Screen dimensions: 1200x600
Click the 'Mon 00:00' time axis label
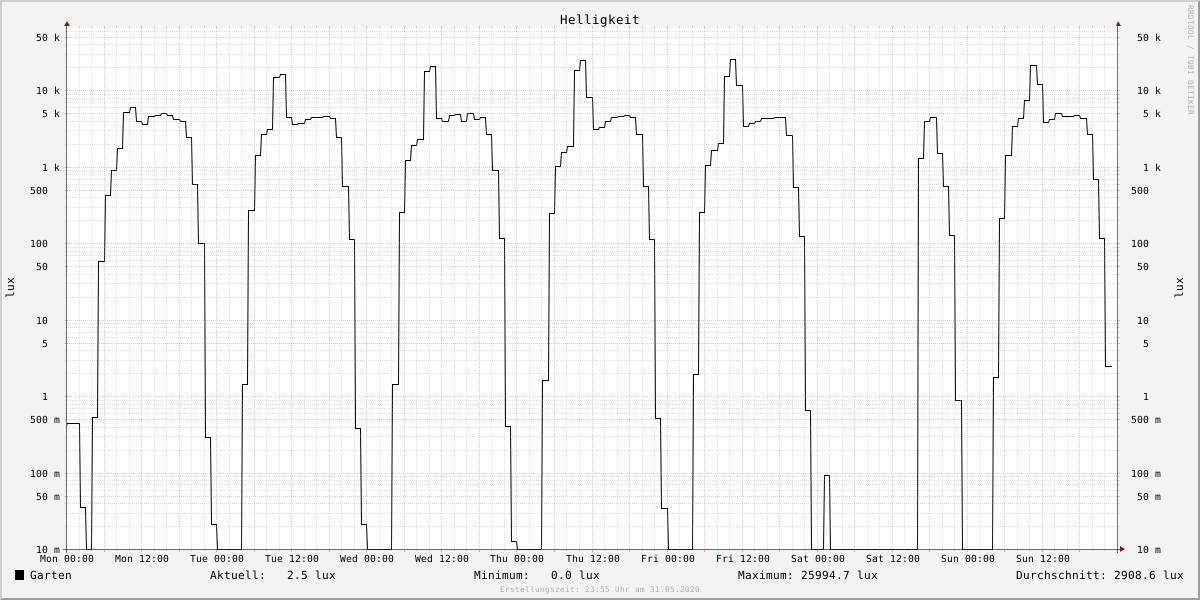(x=67, y=559)
